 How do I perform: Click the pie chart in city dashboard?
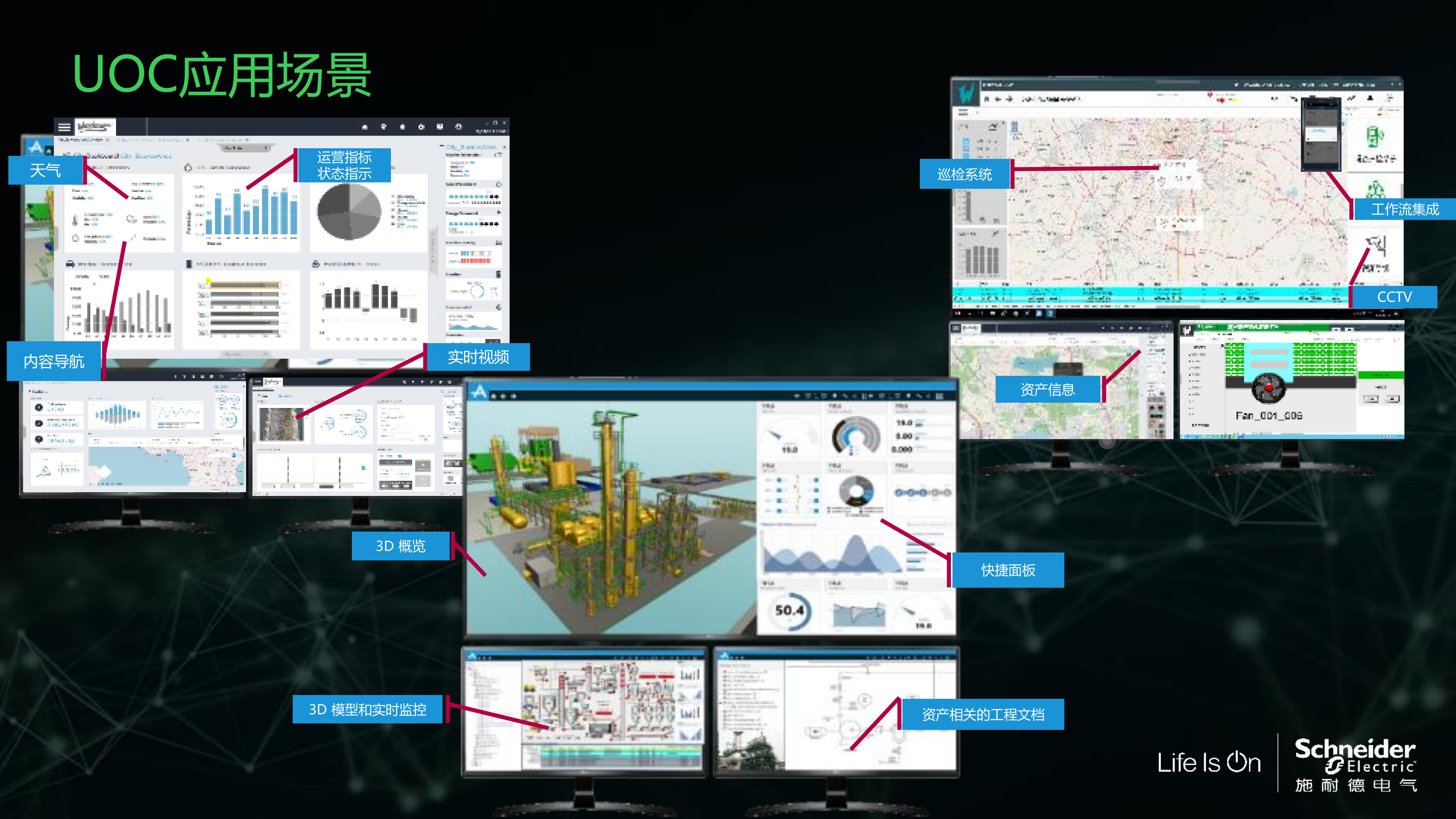[x=349, y=211]
